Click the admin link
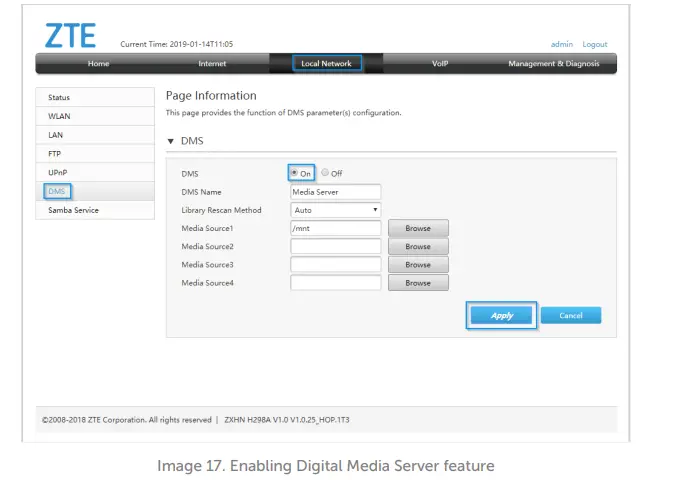 [562, 44]
